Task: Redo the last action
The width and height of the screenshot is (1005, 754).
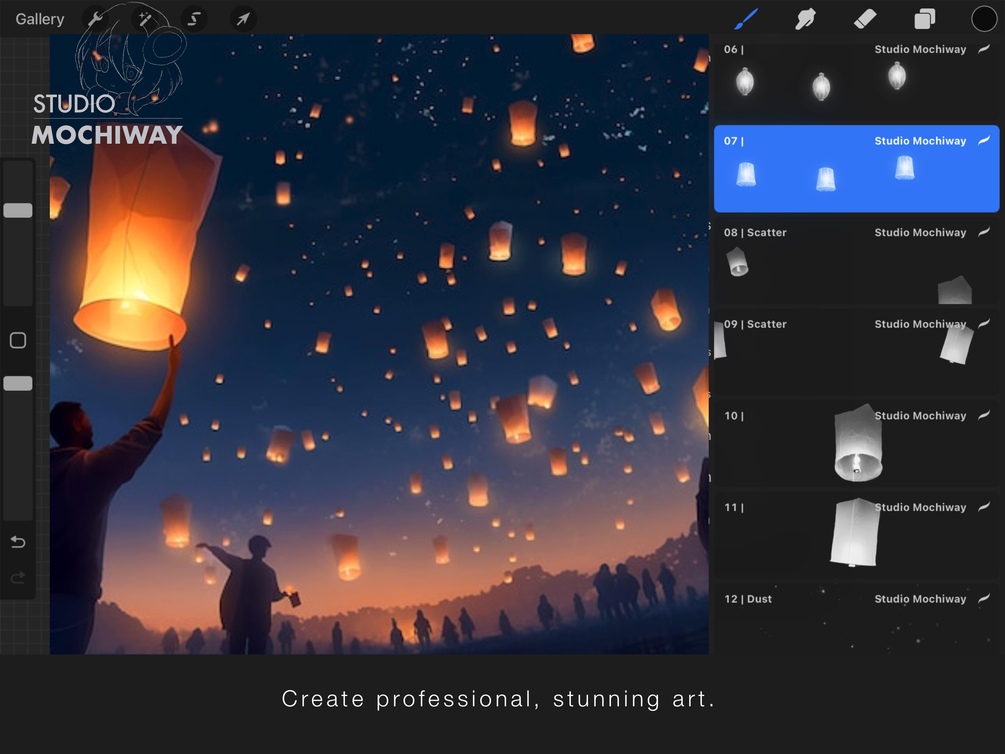Action: point(18,578)
